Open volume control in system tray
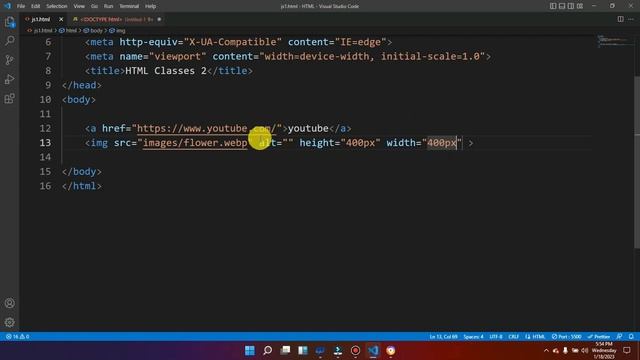The width and height of the screenshot is (640, 360). (584, 351)
